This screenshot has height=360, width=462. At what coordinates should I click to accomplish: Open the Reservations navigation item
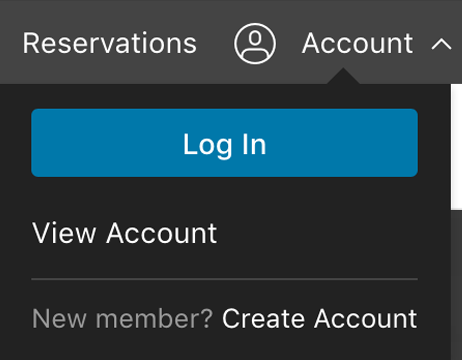click(110, 43)
